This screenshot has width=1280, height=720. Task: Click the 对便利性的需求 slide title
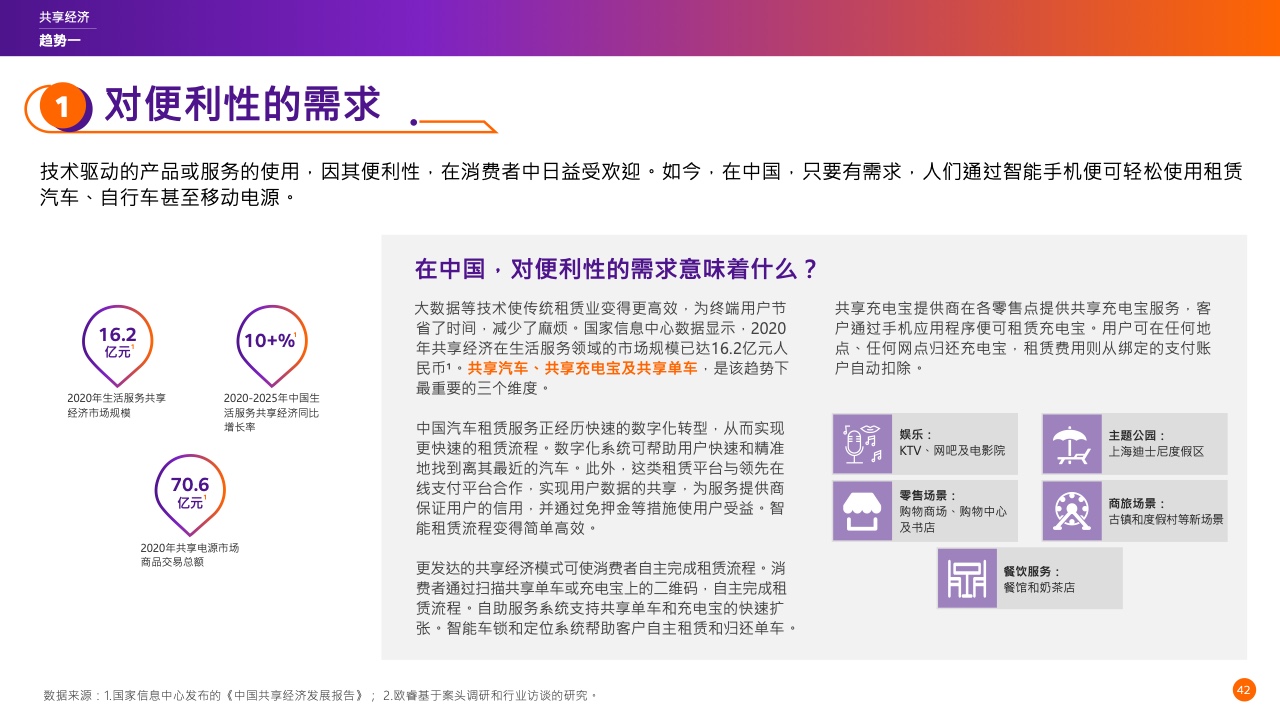coord(243,104)
